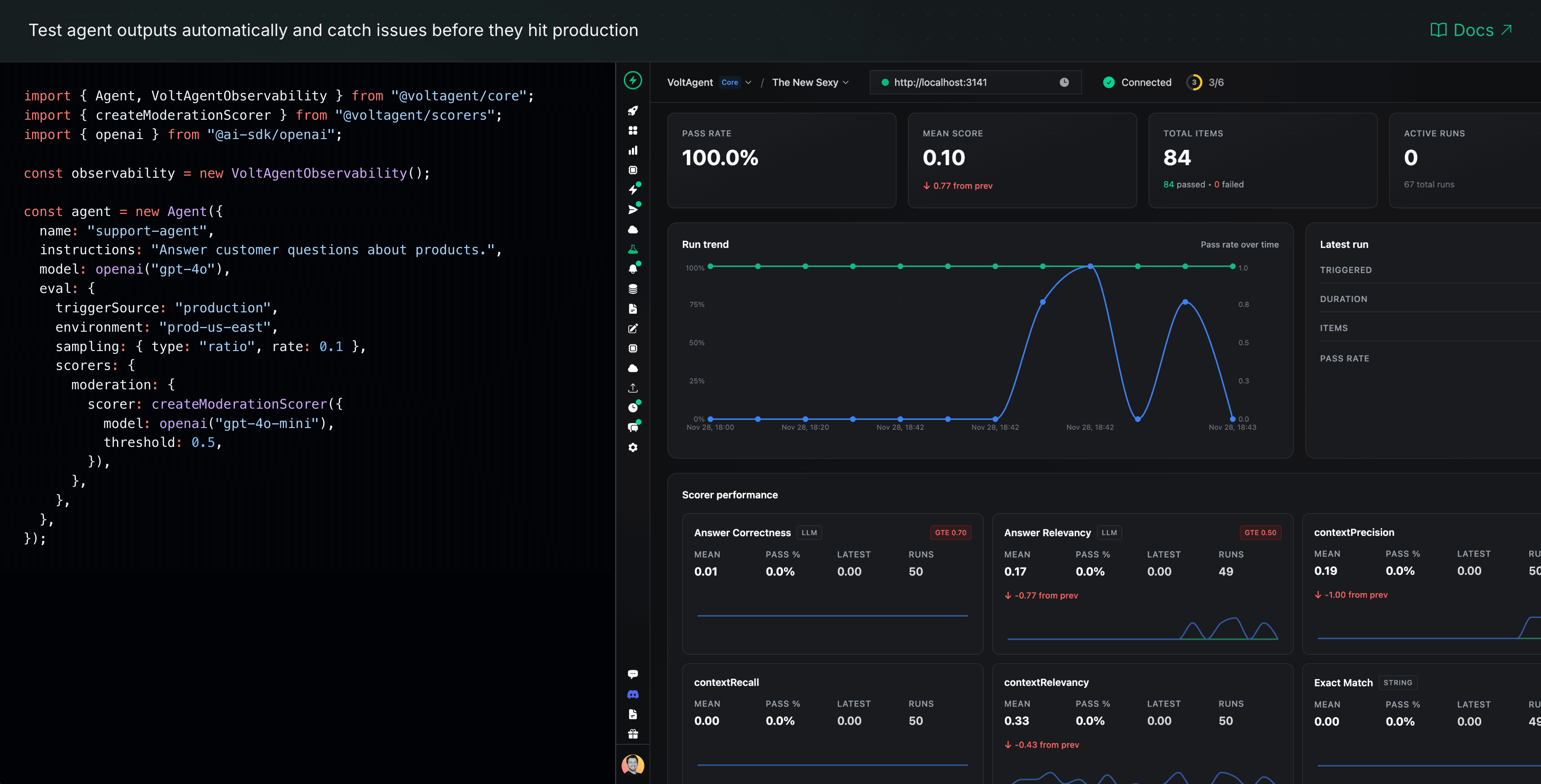Open the bar chart analytics icon
Viewport: 1541px width, 784px height.
coord(632,150)
